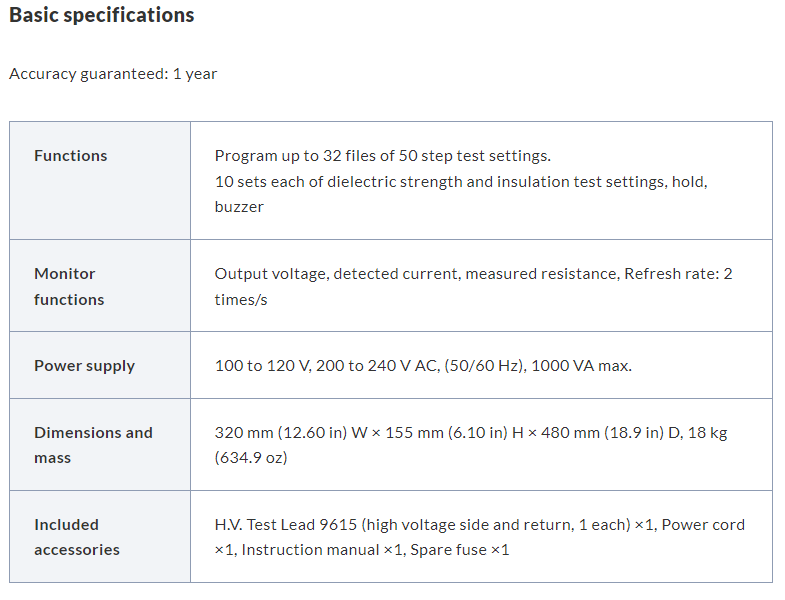Click the "Dimensions and mass" row label
The image size is (785, 600).
(93, 445)
